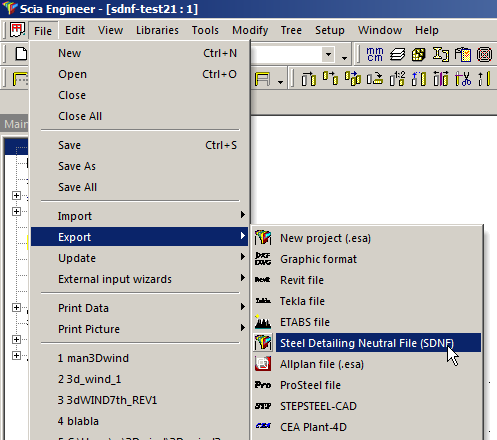Open the Update submenu
Screen dimensions: 497x440
(139, 258)
